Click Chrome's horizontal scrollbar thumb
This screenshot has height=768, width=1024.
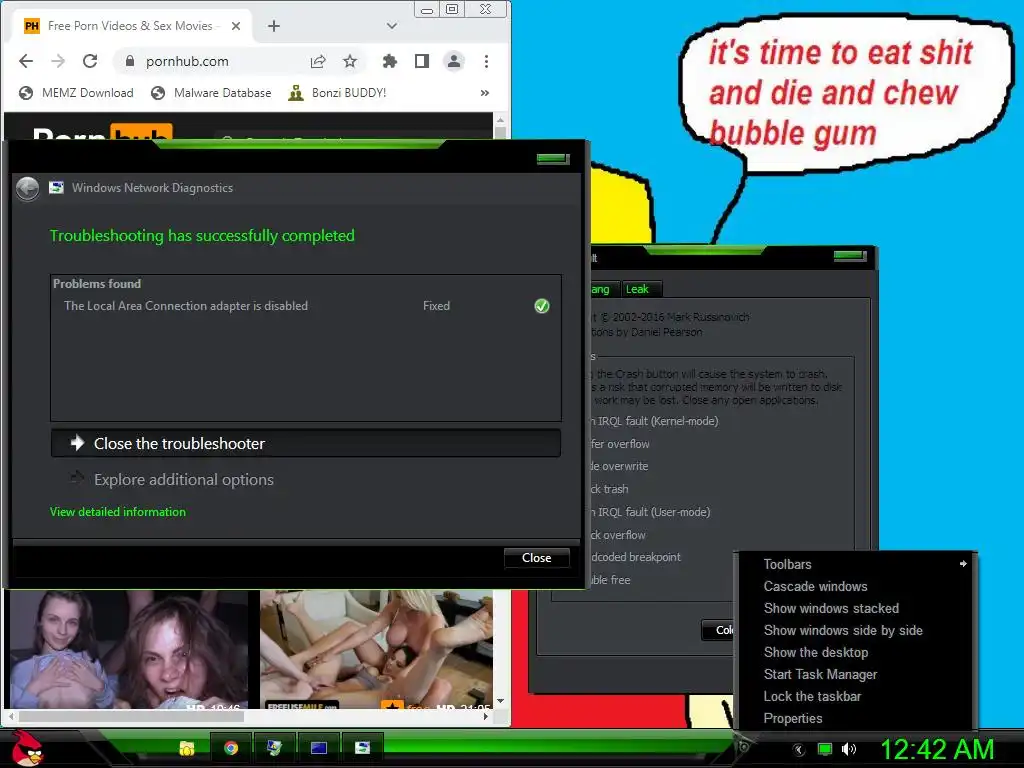click(x=131, y=716)
